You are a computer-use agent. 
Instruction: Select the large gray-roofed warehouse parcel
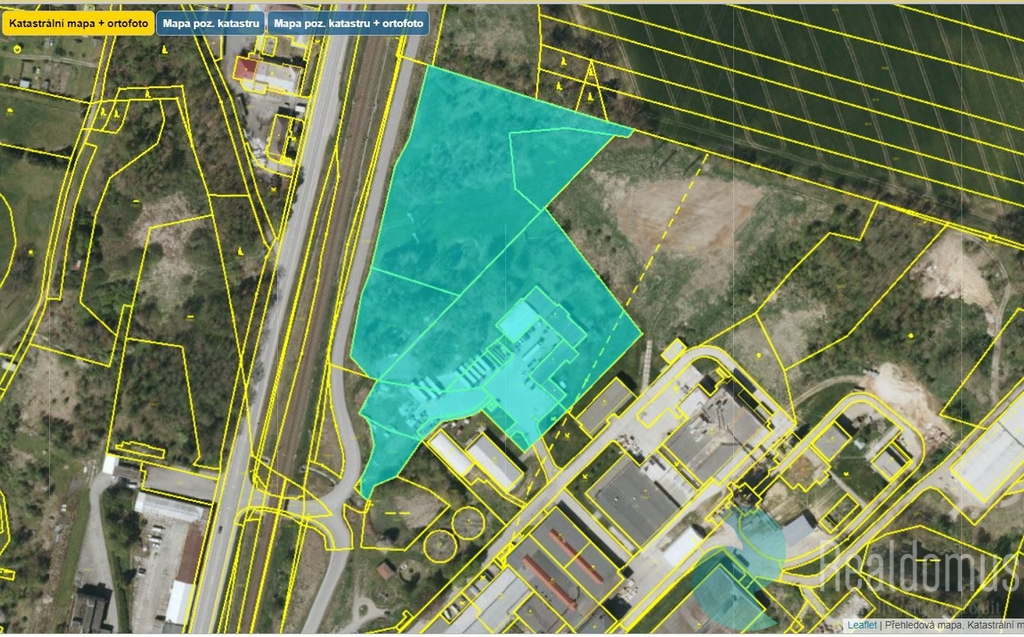pyautogui.click(x=632, y=502)
